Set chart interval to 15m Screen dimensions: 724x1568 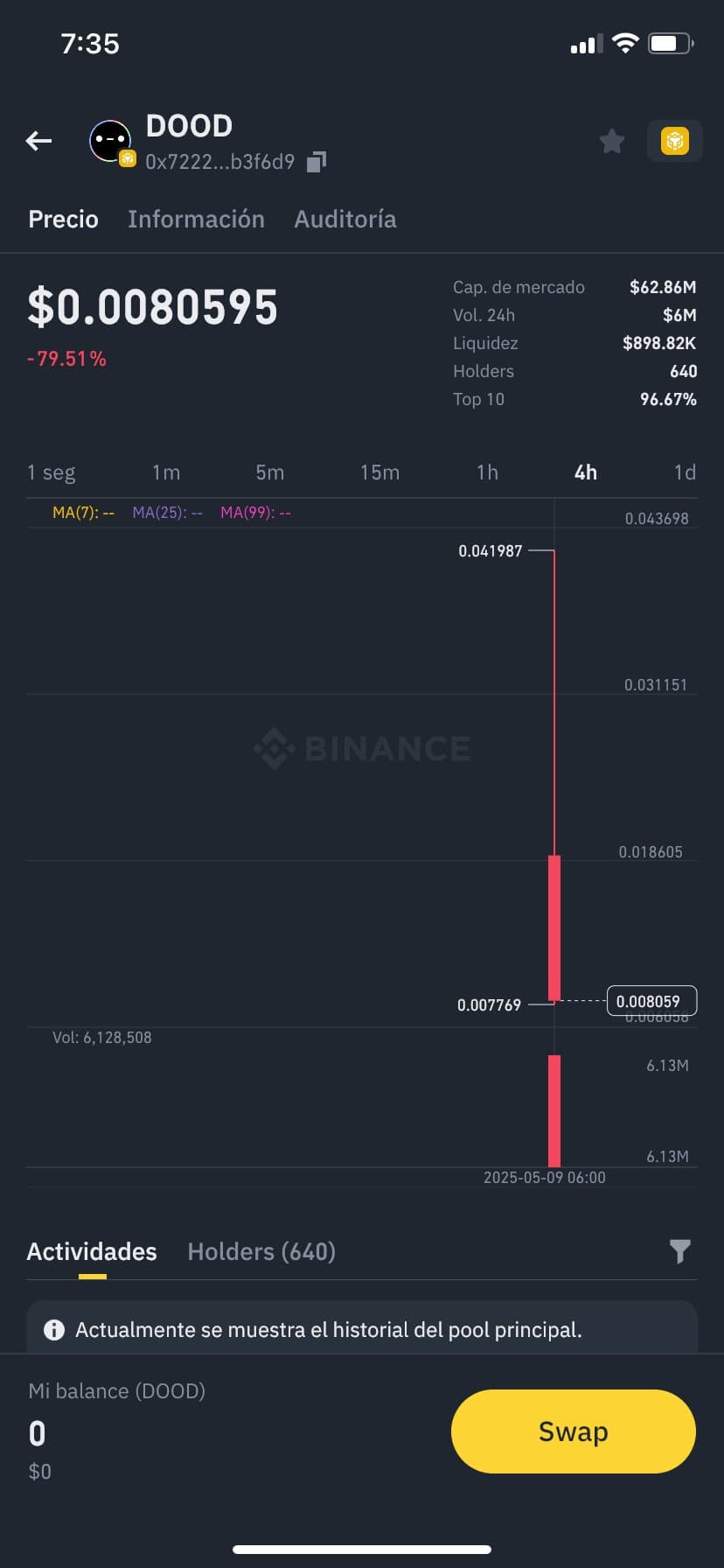379,472
